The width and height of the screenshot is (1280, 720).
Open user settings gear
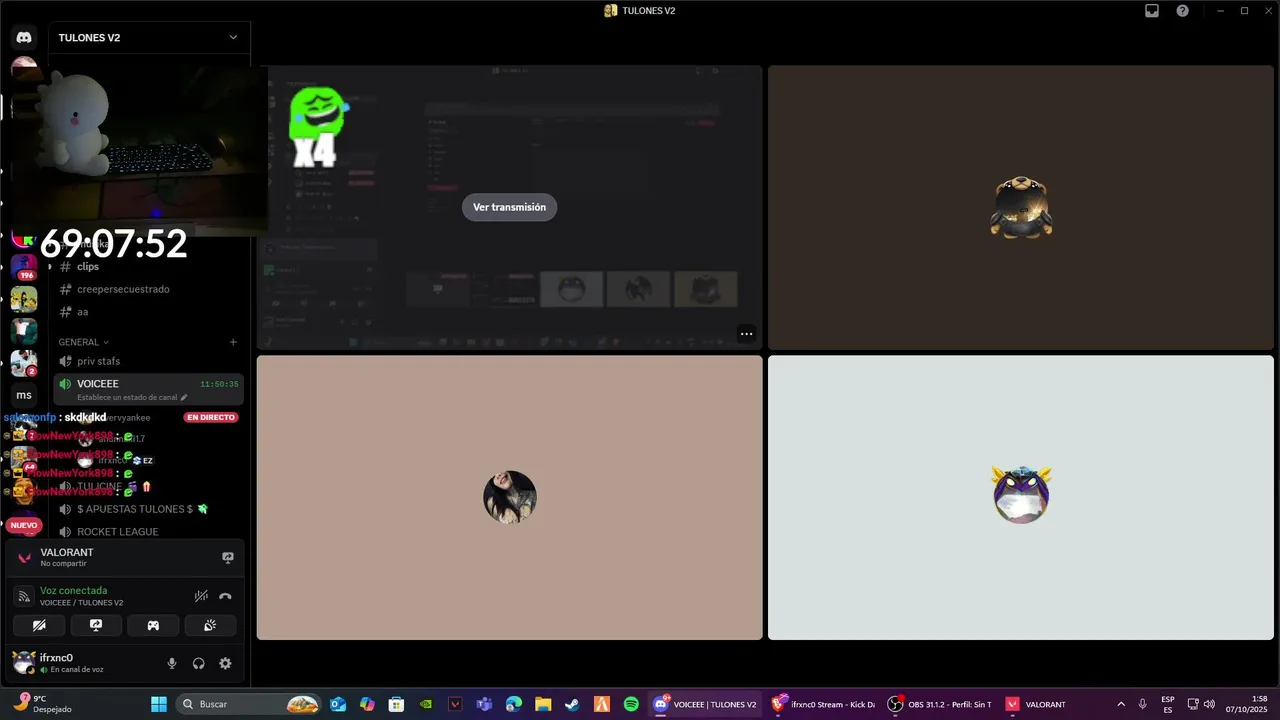[x=225, y=663]
